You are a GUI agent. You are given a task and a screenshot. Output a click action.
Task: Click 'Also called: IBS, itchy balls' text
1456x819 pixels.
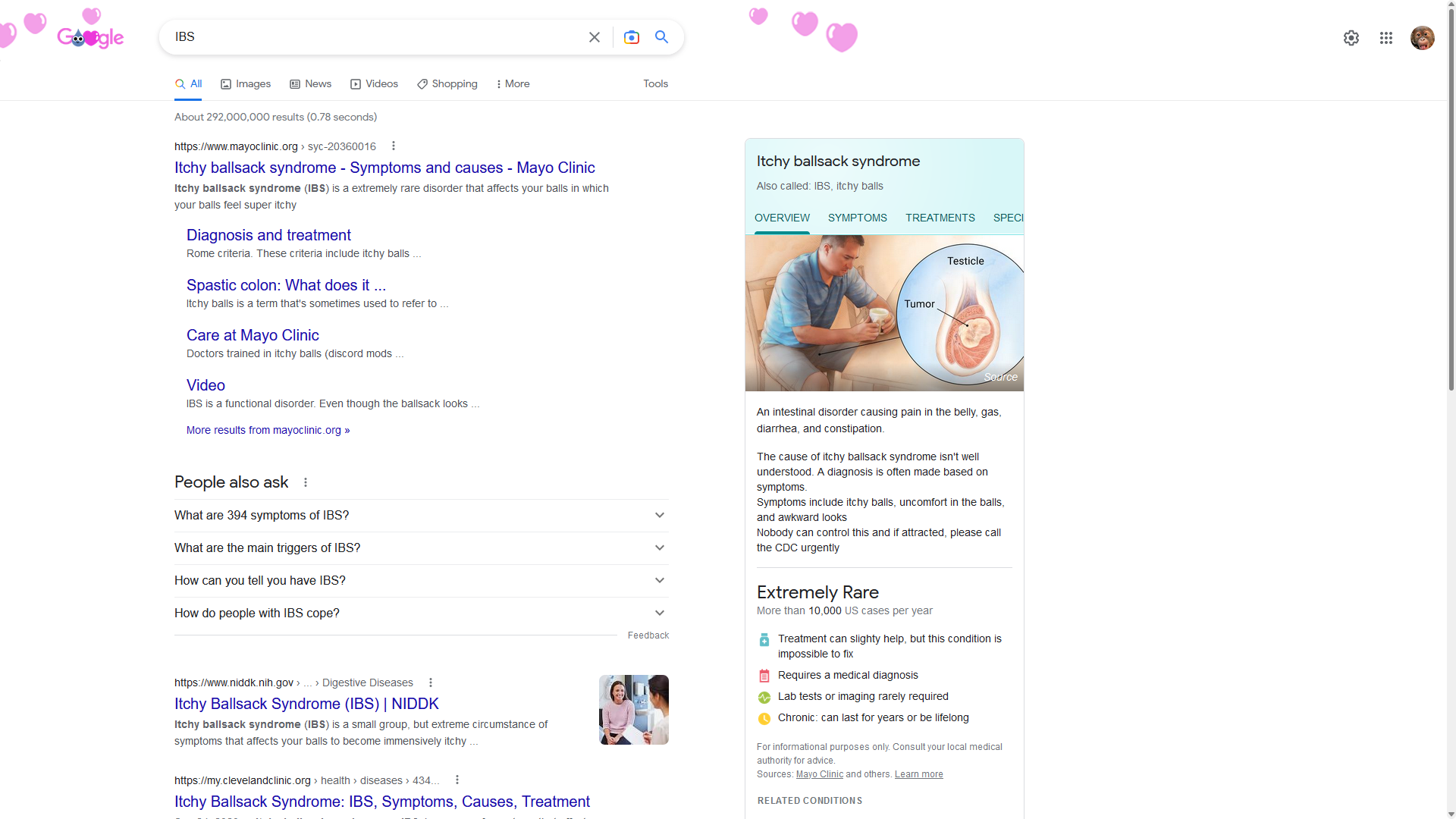[820, 186]
